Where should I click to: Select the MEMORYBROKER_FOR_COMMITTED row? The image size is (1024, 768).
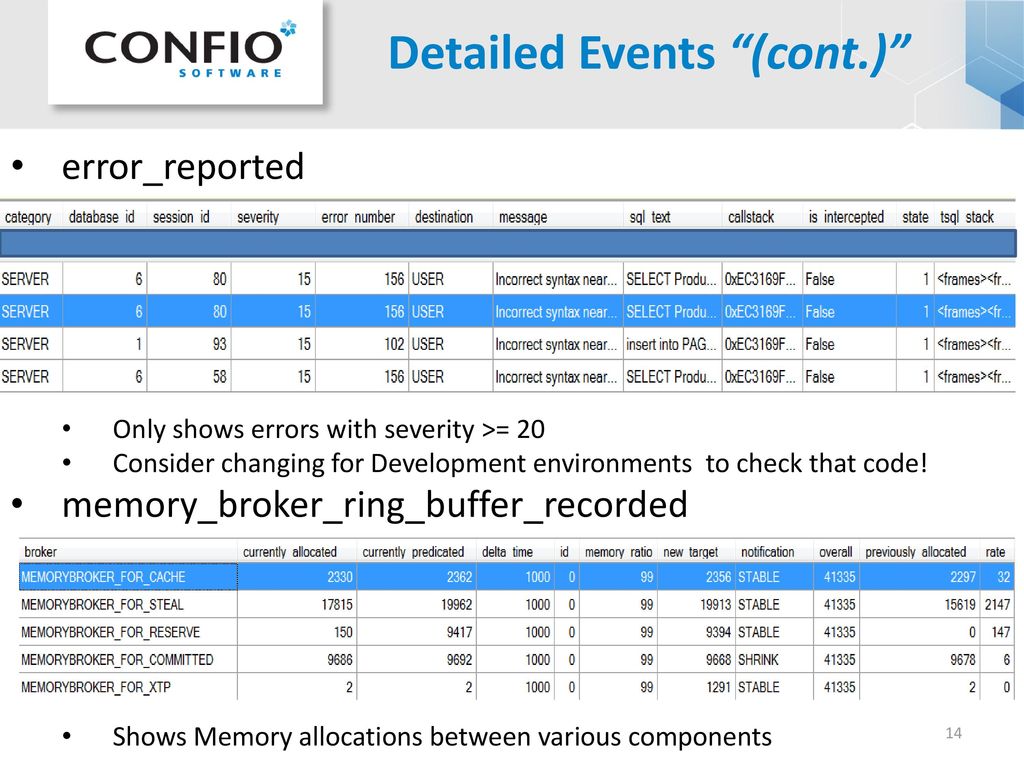(517, 660)
